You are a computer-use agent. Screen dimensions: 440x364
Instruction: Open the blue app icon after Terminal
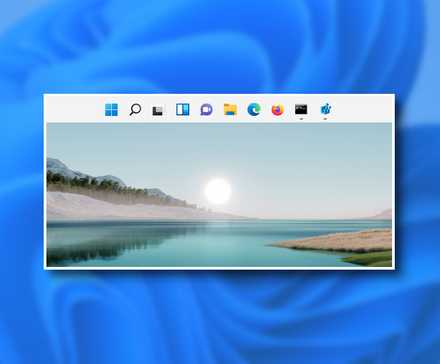tap(325, 109)
